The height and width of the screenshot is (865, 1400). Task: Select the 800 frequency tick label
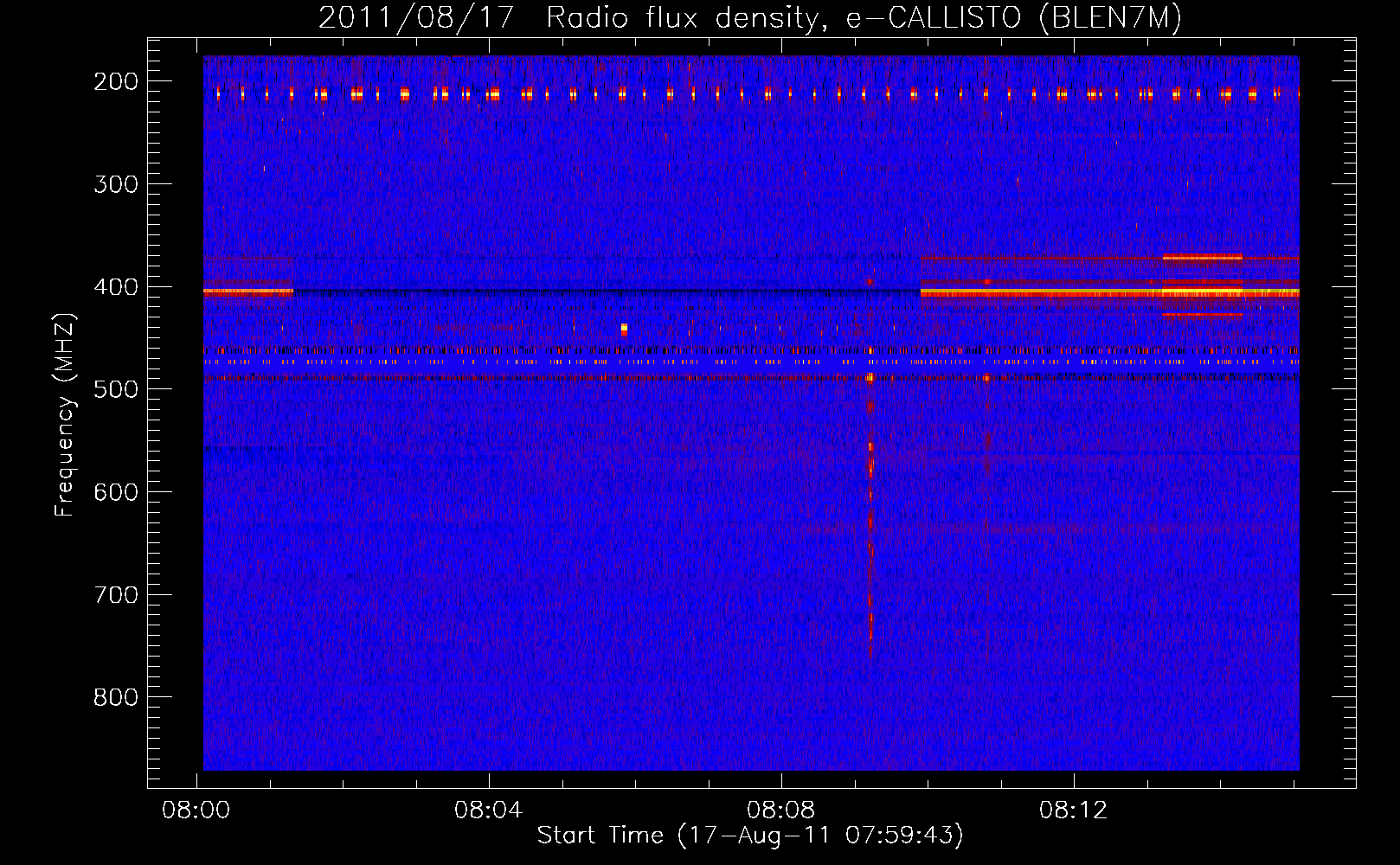[116, 697]
